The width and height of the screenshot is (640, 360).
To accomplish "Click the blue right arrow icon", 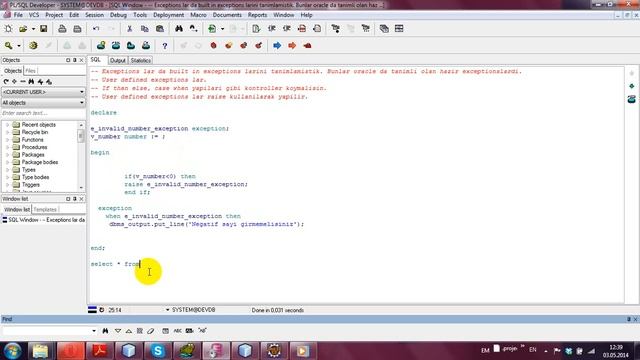I will (x=277, y=45).
